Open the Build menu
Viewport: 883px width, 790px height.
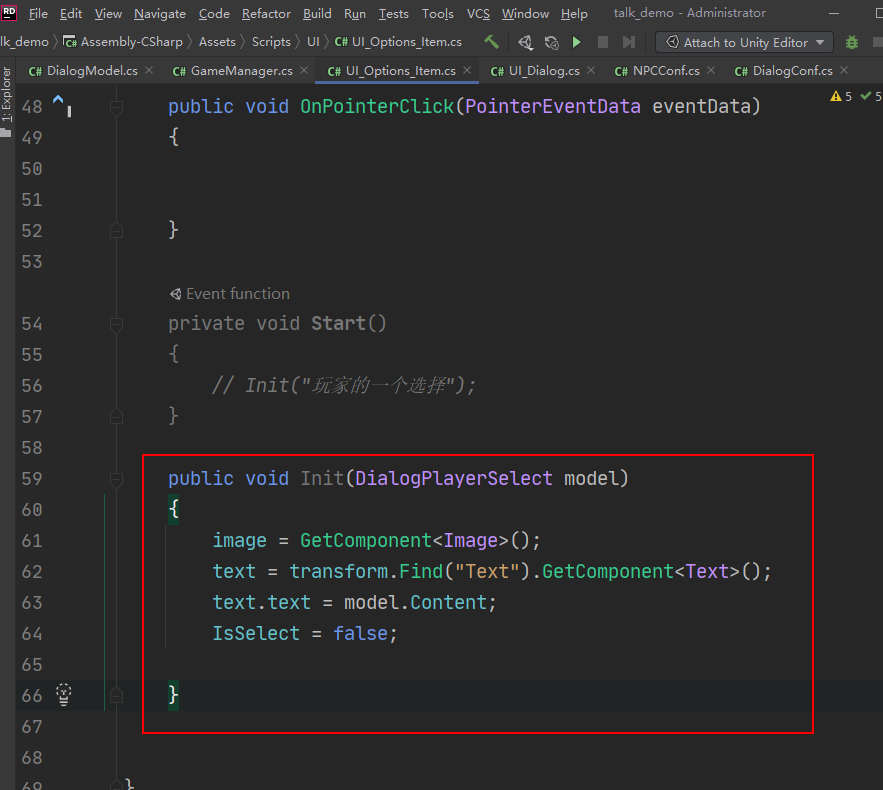click(317, 14)
